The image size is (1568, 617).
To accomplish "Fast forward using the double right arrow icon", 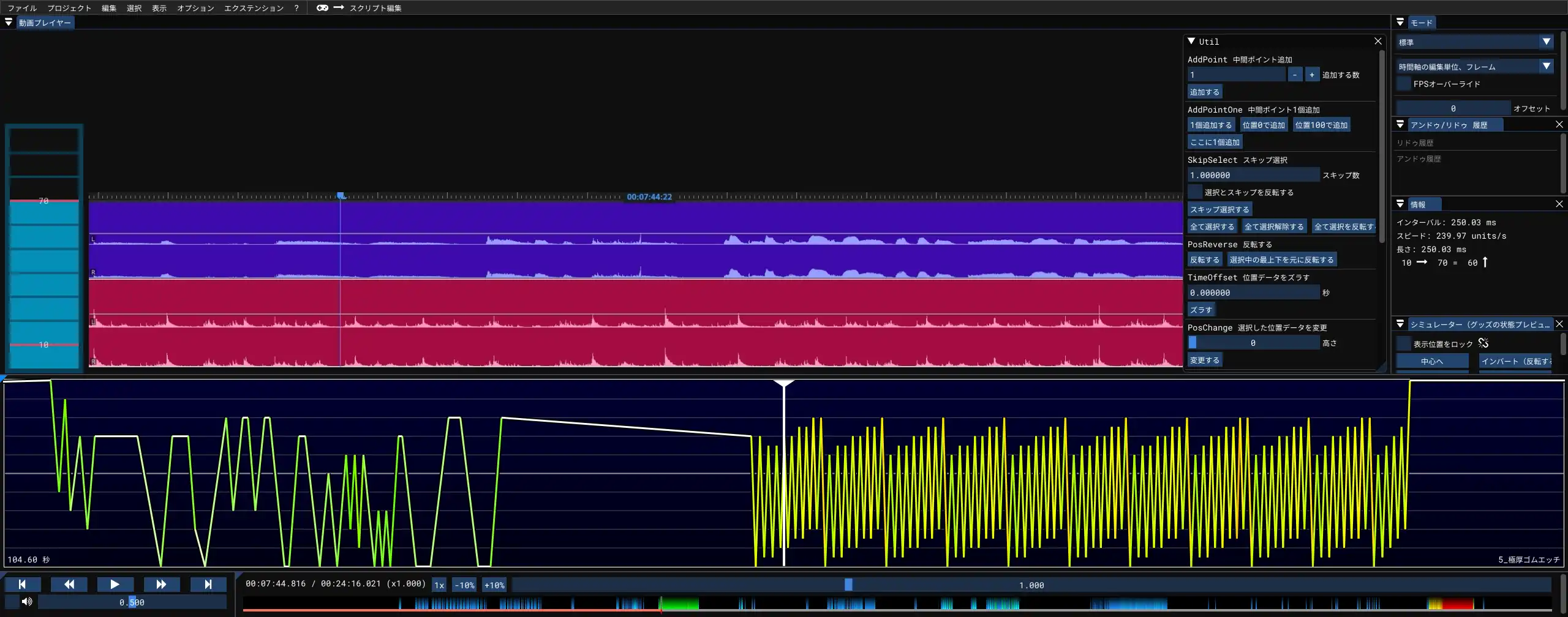I will click(x=162, y=585).
